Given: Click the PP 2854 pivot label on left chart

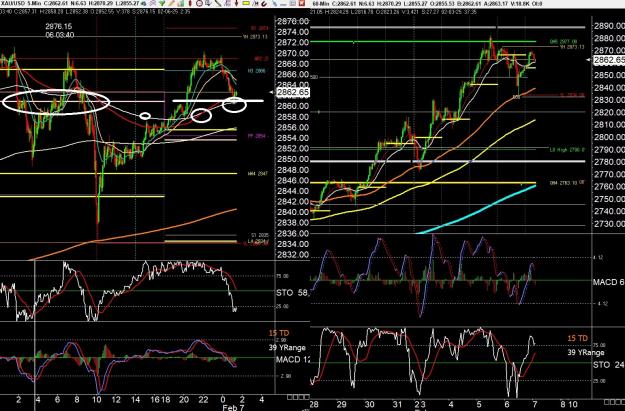Looking at the screenshot, I should [x=256, y=136].
